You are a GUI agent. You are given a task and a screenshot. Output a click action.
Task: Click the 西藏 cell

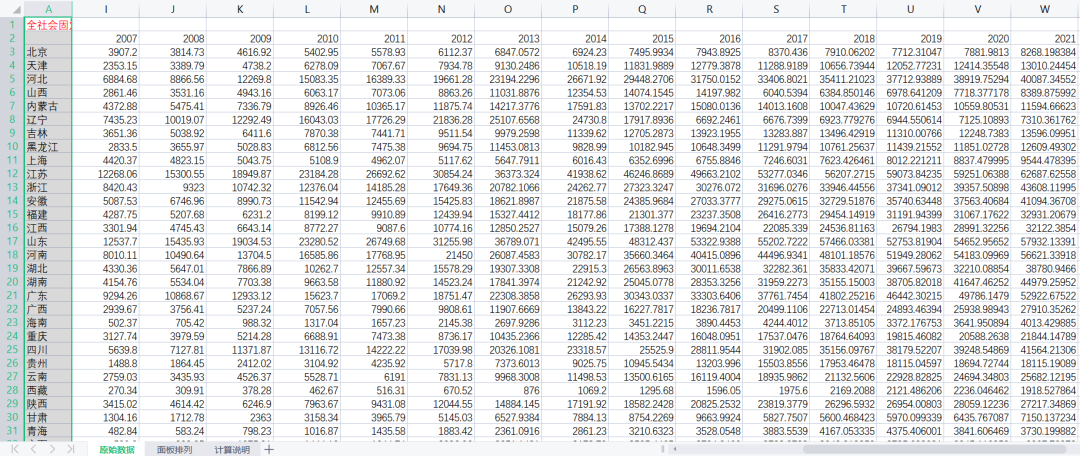[x=48, y=390]
